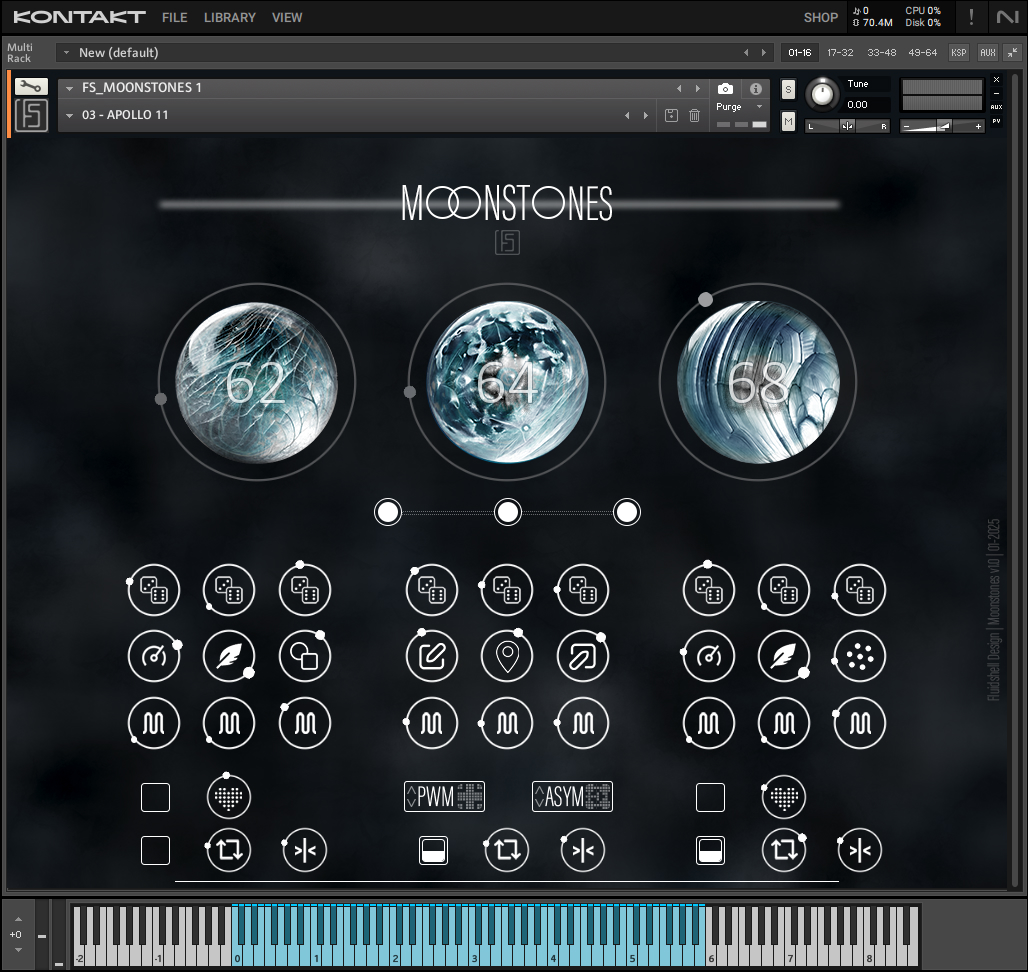Click the dotted heart icon in left group
Viewport: 1028px width, 972px height.
click(x=229, y=797)
